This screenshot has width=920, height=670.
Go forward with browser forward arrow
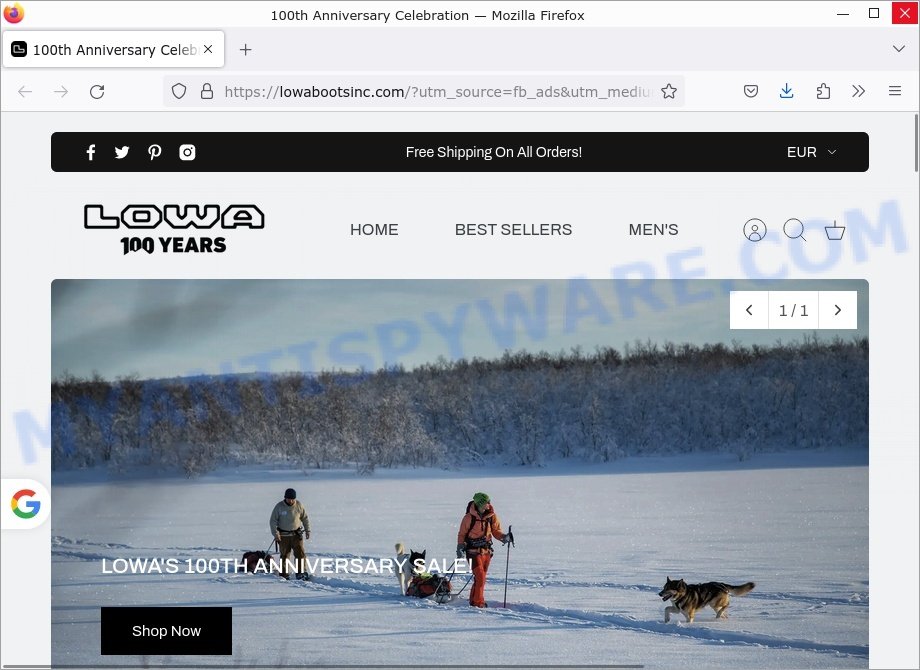pos(61,92)
